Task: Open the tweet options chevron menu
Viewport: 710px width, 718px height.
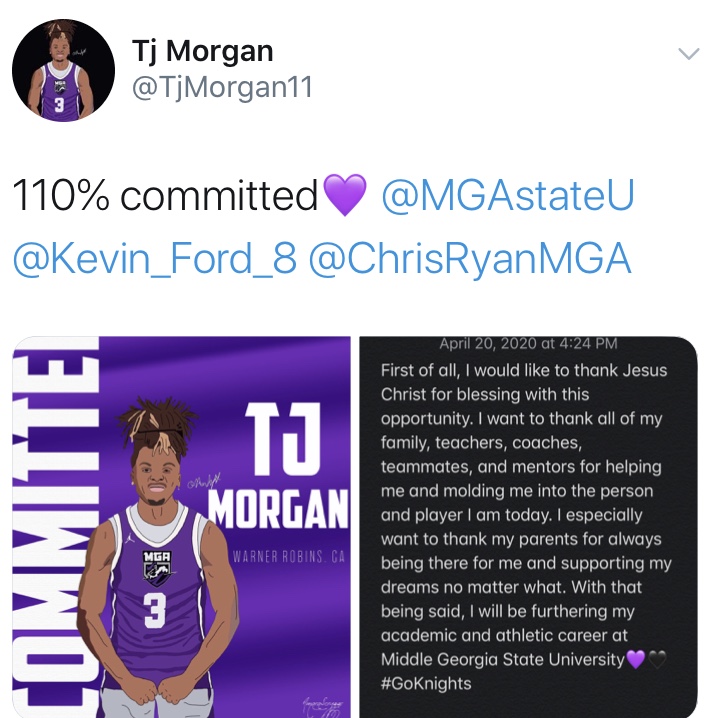Action: (688, 54)
